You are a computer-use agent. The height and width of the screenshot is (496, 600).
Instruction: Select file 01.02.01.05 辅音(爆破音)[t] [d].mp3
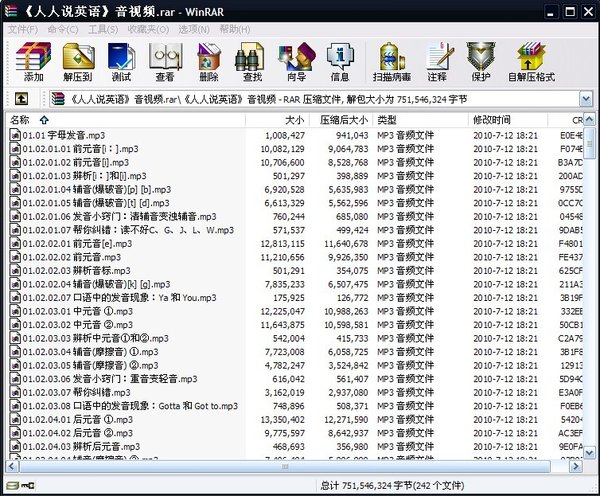96,203
